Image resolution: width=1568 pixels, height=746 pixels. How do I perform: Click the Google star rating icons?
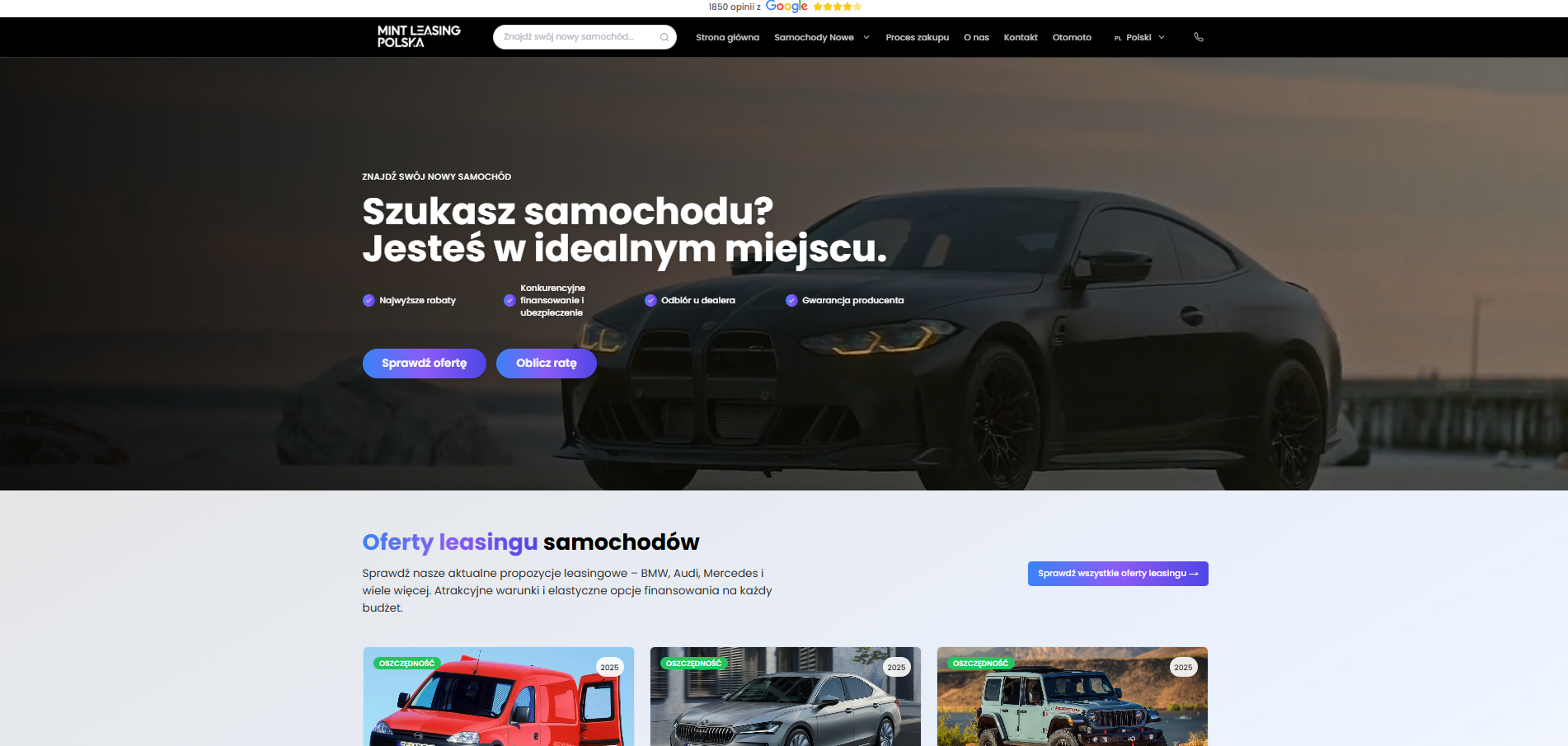[838, 7]
